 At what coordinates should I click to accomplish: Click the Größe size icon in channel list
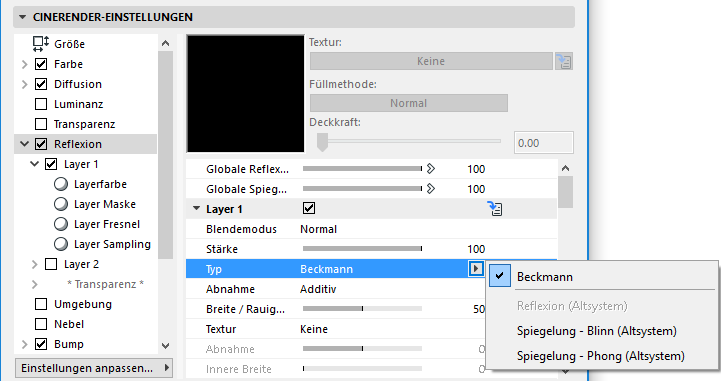tap(40, 44)
